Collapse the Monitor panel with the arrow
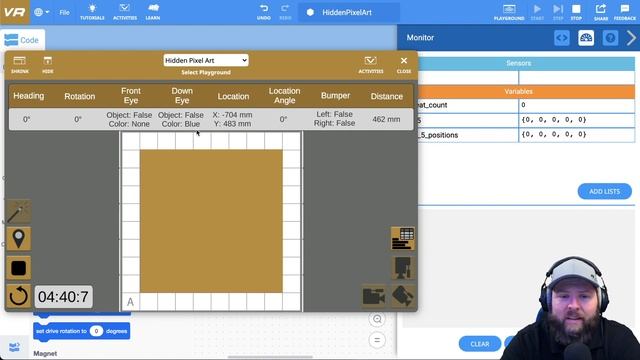Image resolution: width=640 pixels, height=360 pixels. (631, 38)
